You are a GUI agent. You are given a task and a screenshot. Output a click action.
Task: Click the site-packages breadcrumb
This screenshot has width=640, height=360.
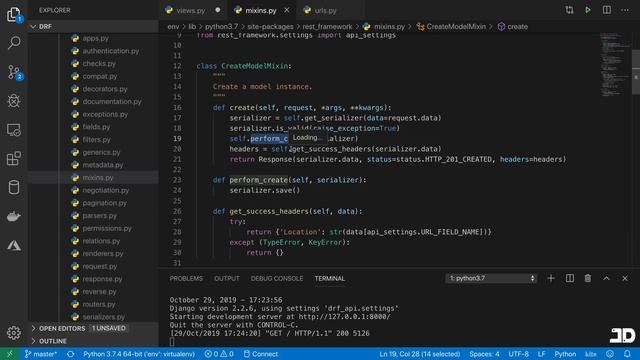(270, 27)
